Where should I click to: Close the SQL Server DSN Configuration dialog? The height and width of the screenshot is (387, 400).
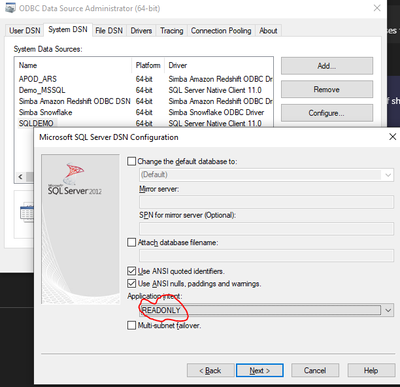click(x=393, y=137)
